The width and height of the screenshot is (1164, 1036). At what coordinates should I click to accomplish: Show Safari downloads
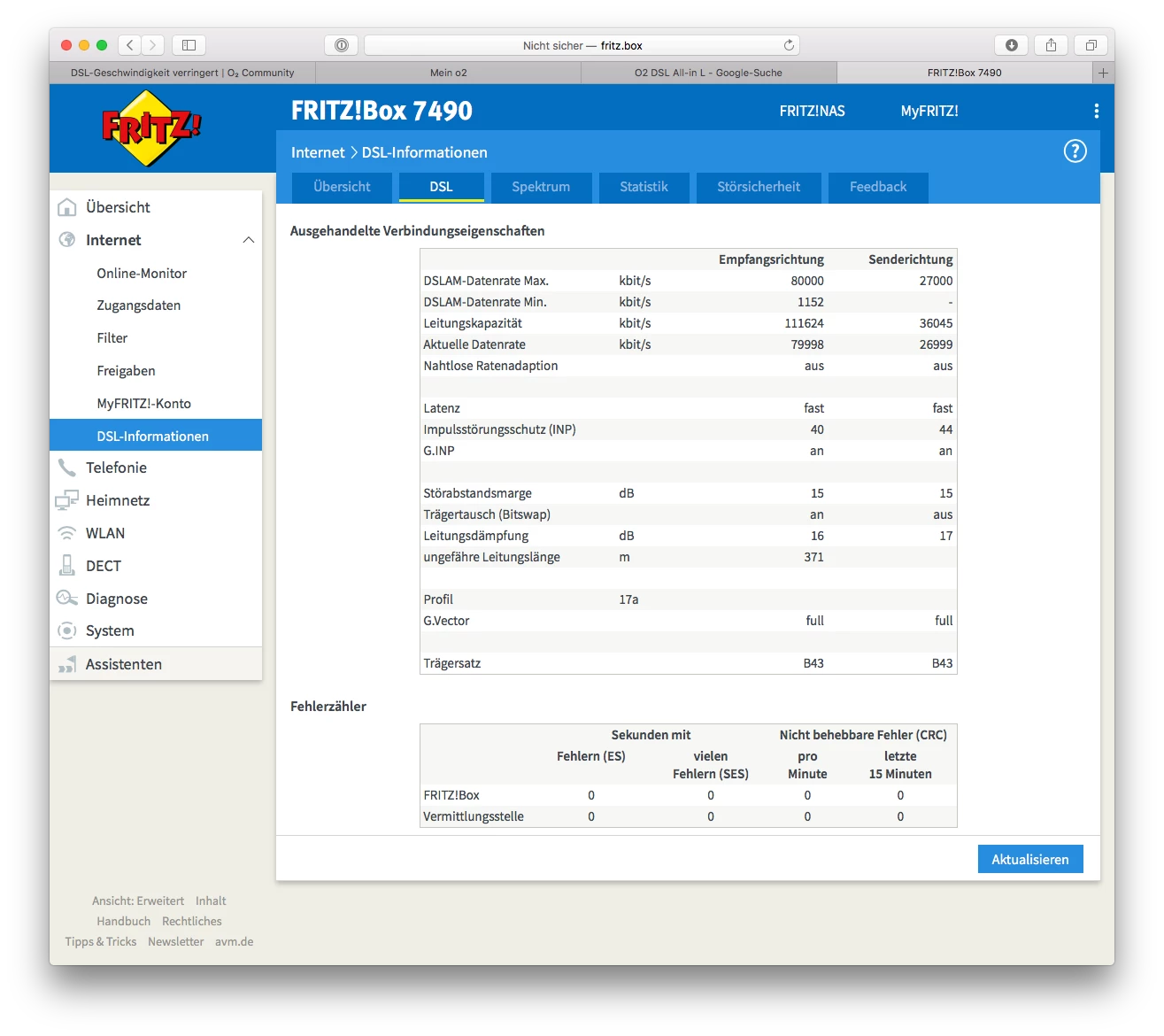(x=1012, y=45)
